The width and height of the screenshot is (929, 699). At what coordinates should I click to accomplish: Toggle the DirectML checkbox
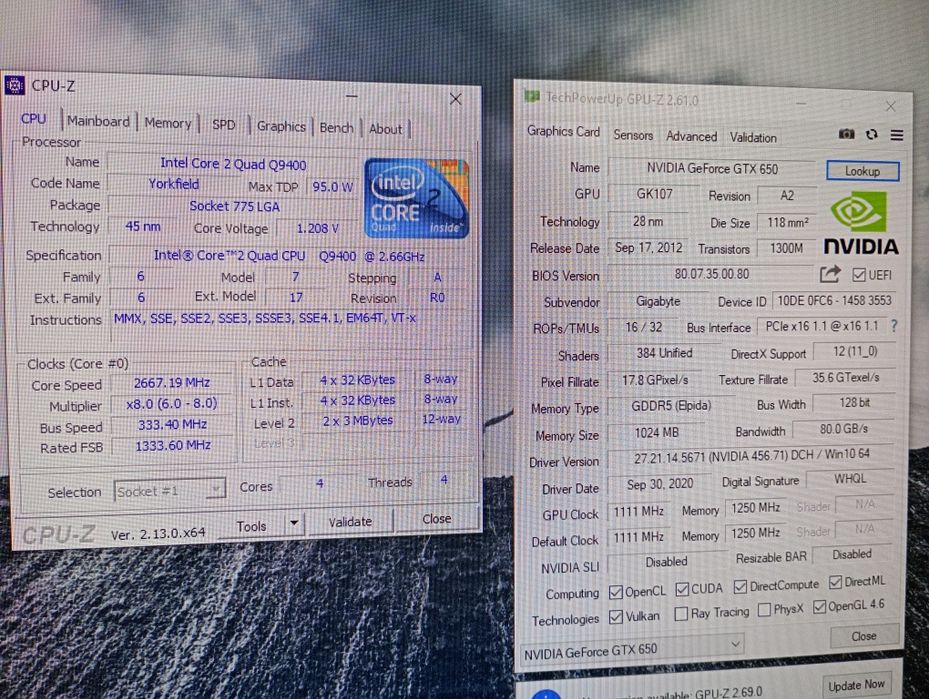point(835,582)
